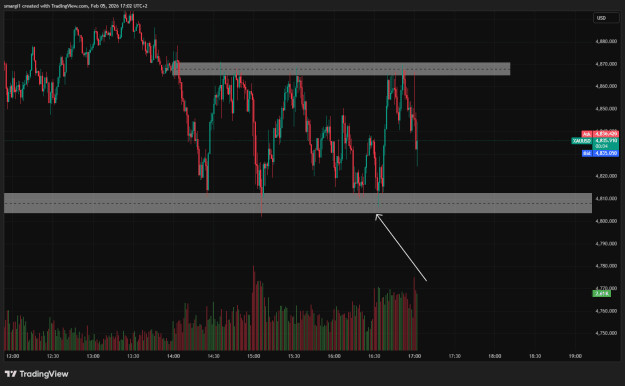
Task: Click the 17:30 time axis label
Action: pos(455,356)
